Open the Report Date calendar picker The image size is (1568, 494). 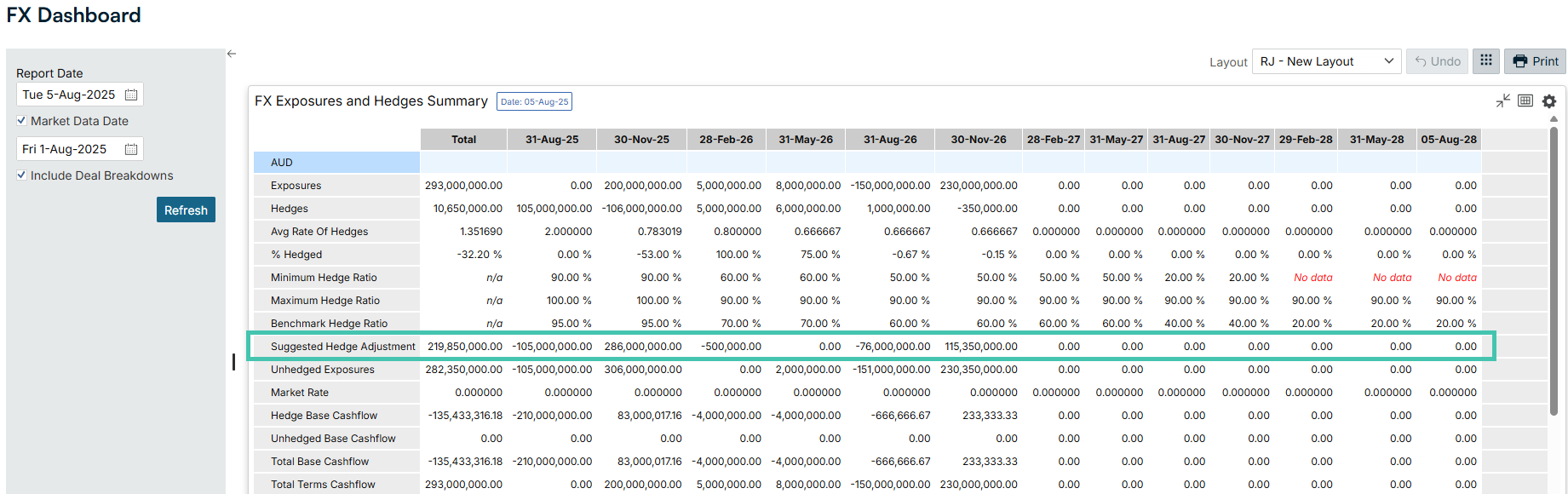[x=131, y=95]
